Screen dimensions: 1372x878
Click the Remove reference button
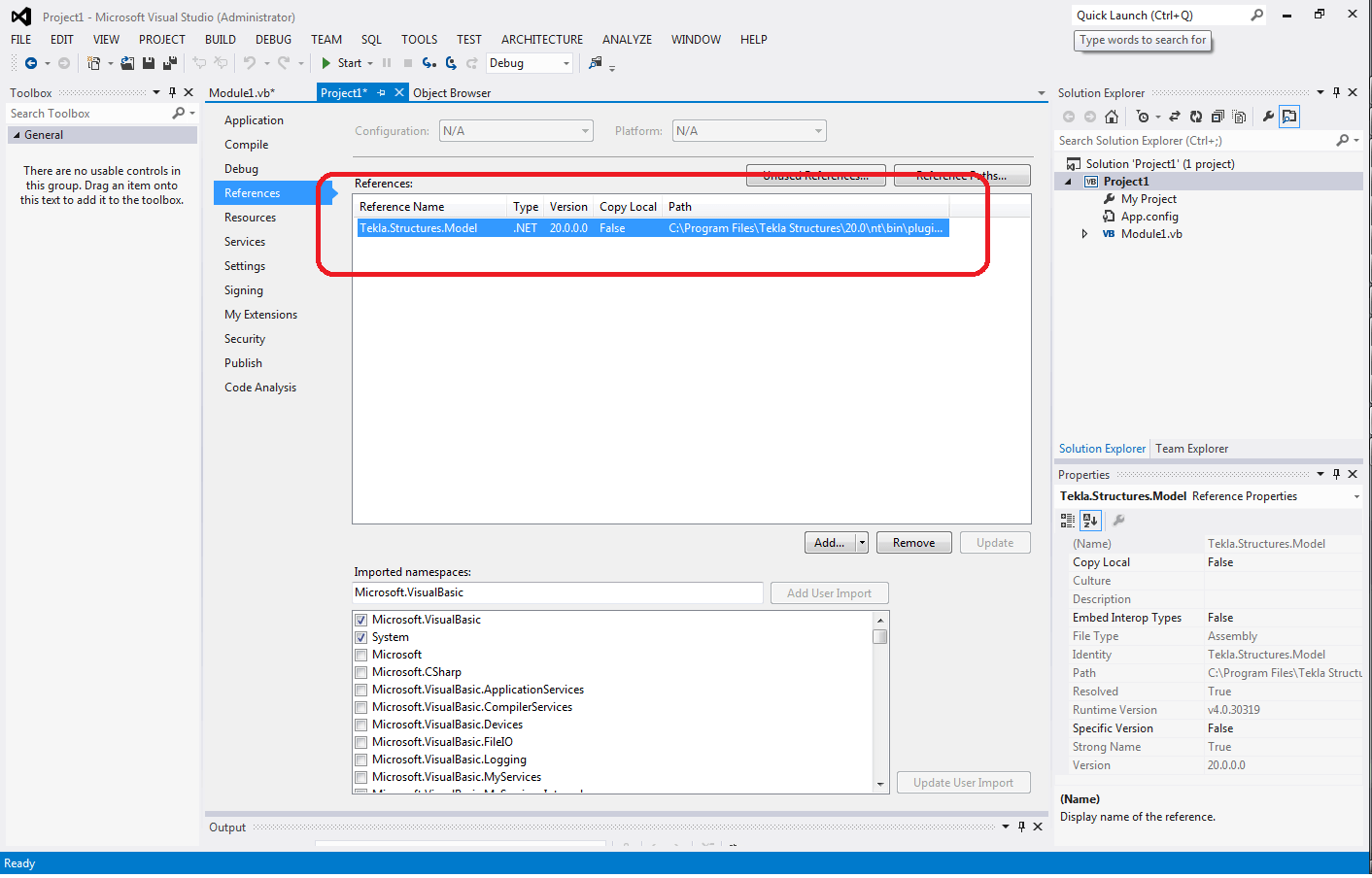coord(914,543)
